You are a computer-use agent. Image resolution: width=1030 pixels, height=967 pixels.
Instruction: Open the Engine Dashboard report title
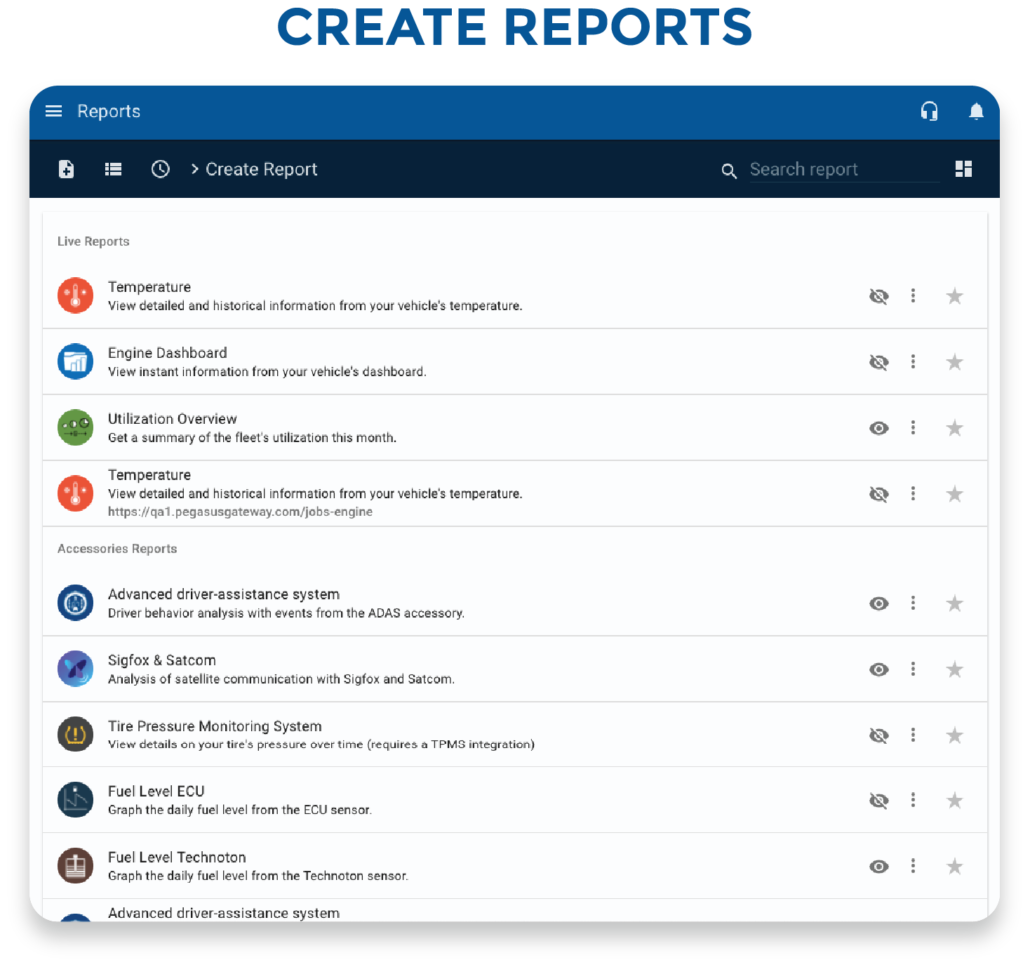168,353
